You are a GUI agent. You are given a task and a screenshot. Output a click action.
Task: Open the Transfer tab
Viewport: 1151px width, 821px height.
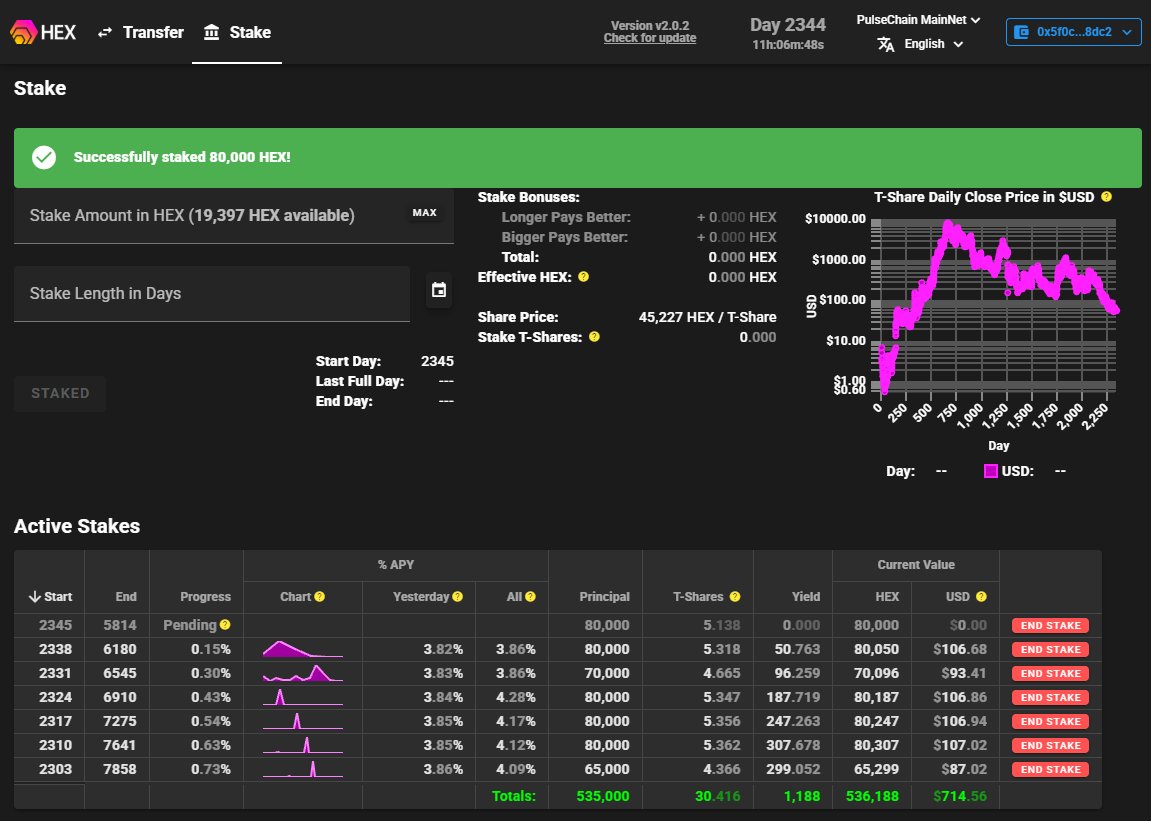click(141, 32)
